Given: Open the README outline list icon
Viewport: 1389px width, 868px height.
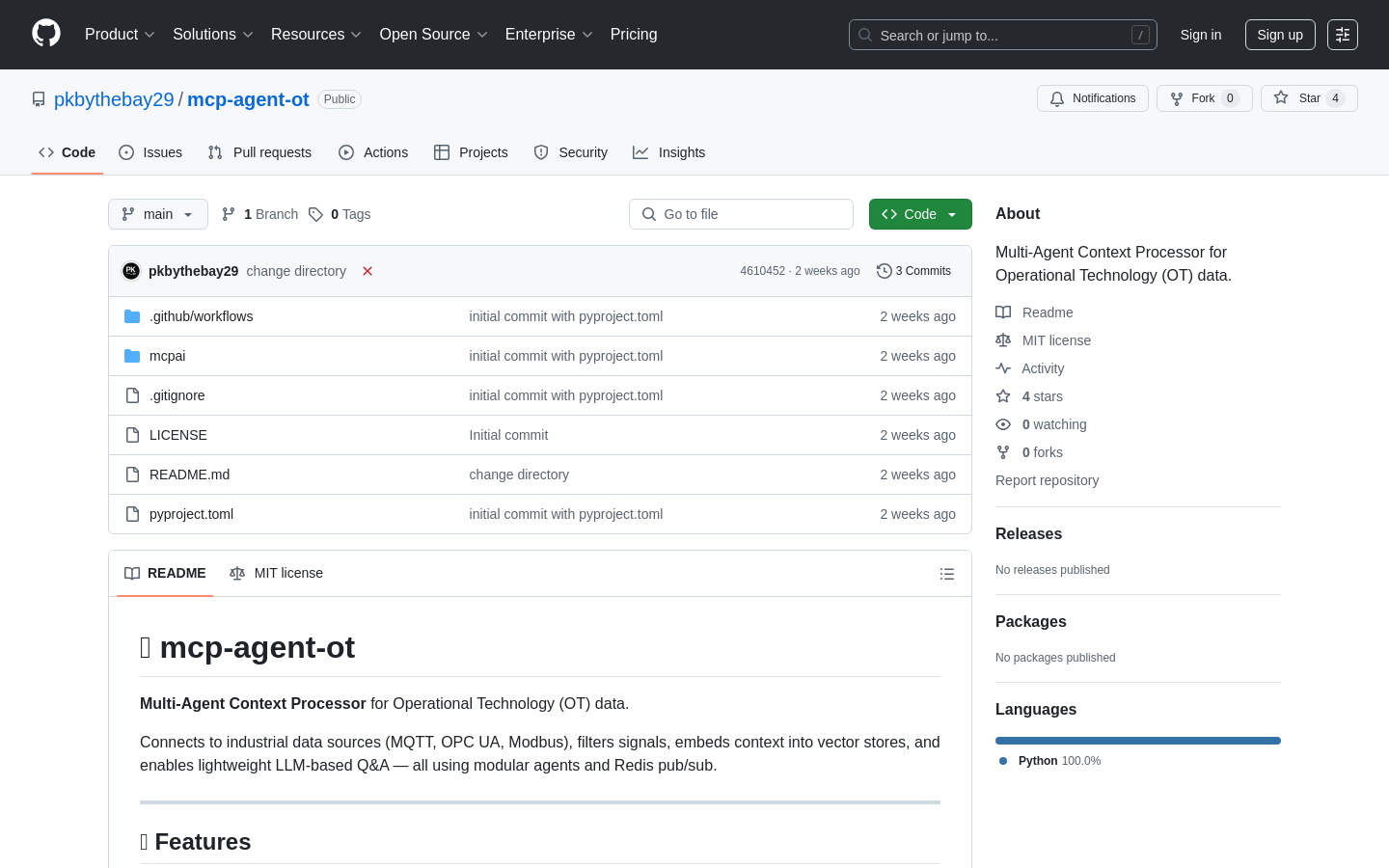Looking at the screenshot, I should pyautogui.click(x=947, y=574).
